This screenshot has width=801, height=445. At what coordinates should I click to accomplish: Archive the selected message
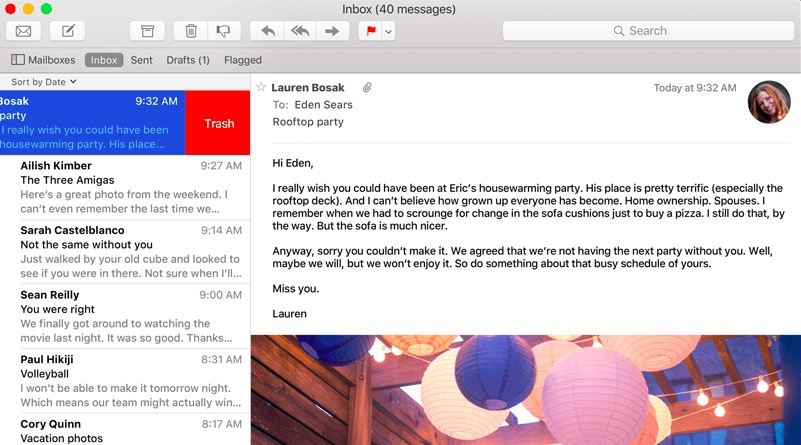coord(147,31)
